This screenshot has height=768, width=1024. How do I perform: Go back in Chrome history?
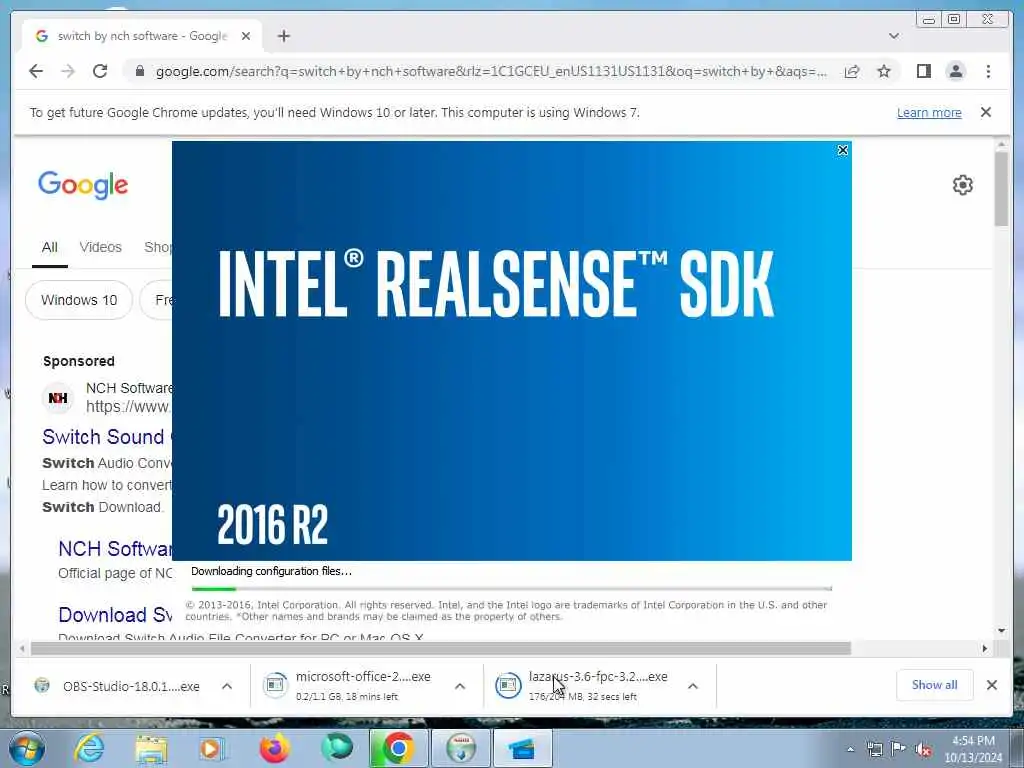click(x=36, y=71)
